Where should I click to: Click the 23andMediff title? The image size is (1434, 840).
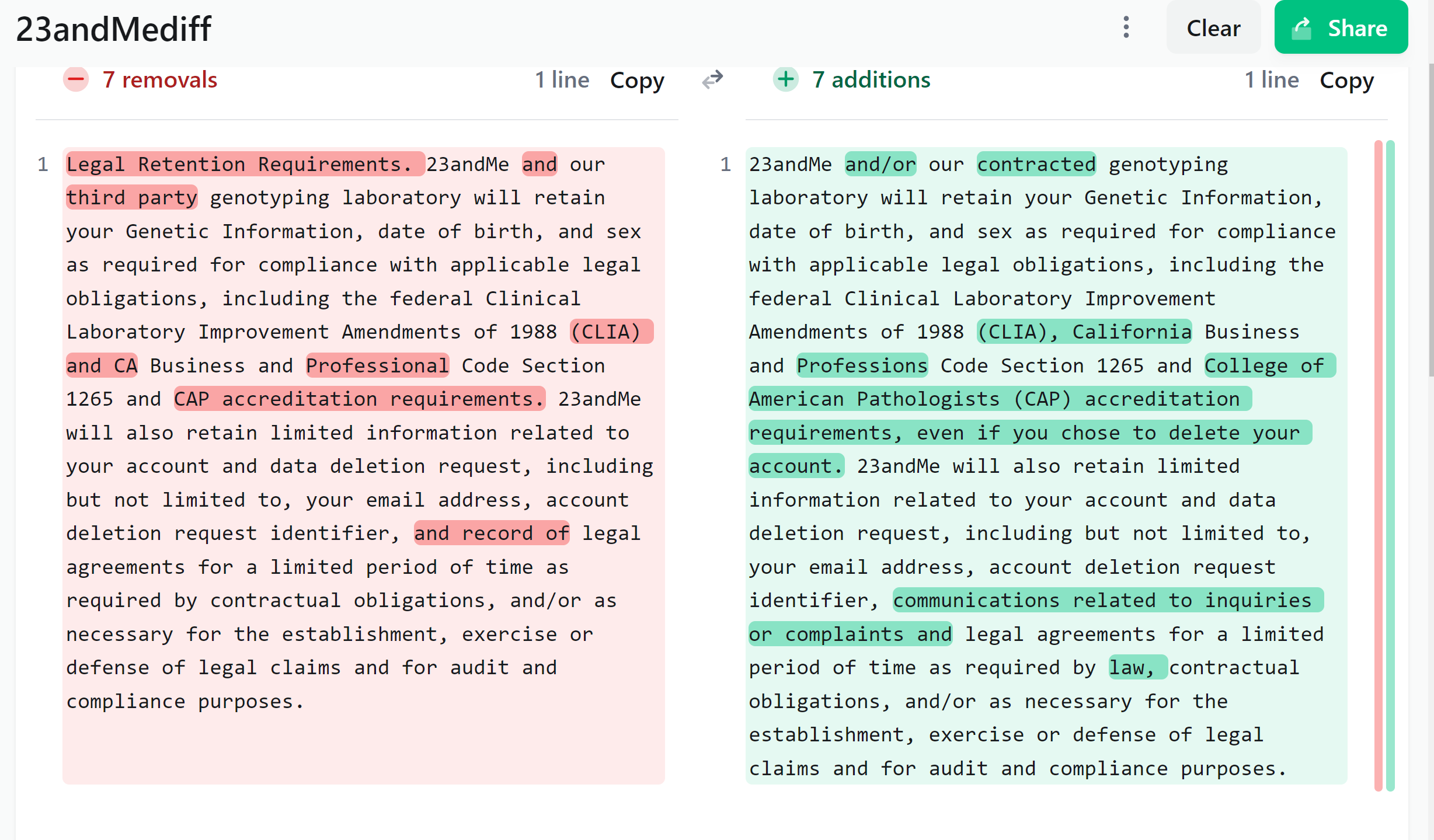(114, 29)
